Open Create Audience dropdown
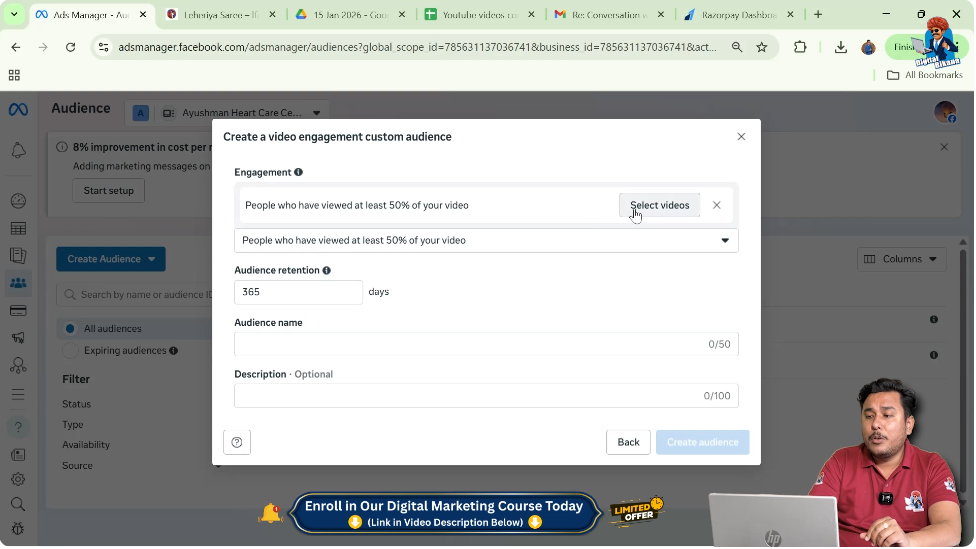The image size is (976, 549). [111, 259]
